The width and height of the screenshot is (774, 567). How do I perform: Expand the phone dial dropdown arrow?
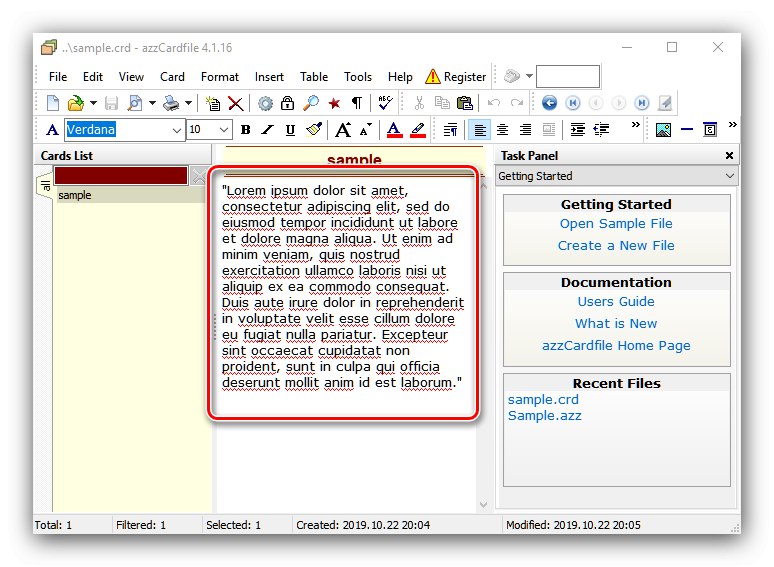[529, 76]
